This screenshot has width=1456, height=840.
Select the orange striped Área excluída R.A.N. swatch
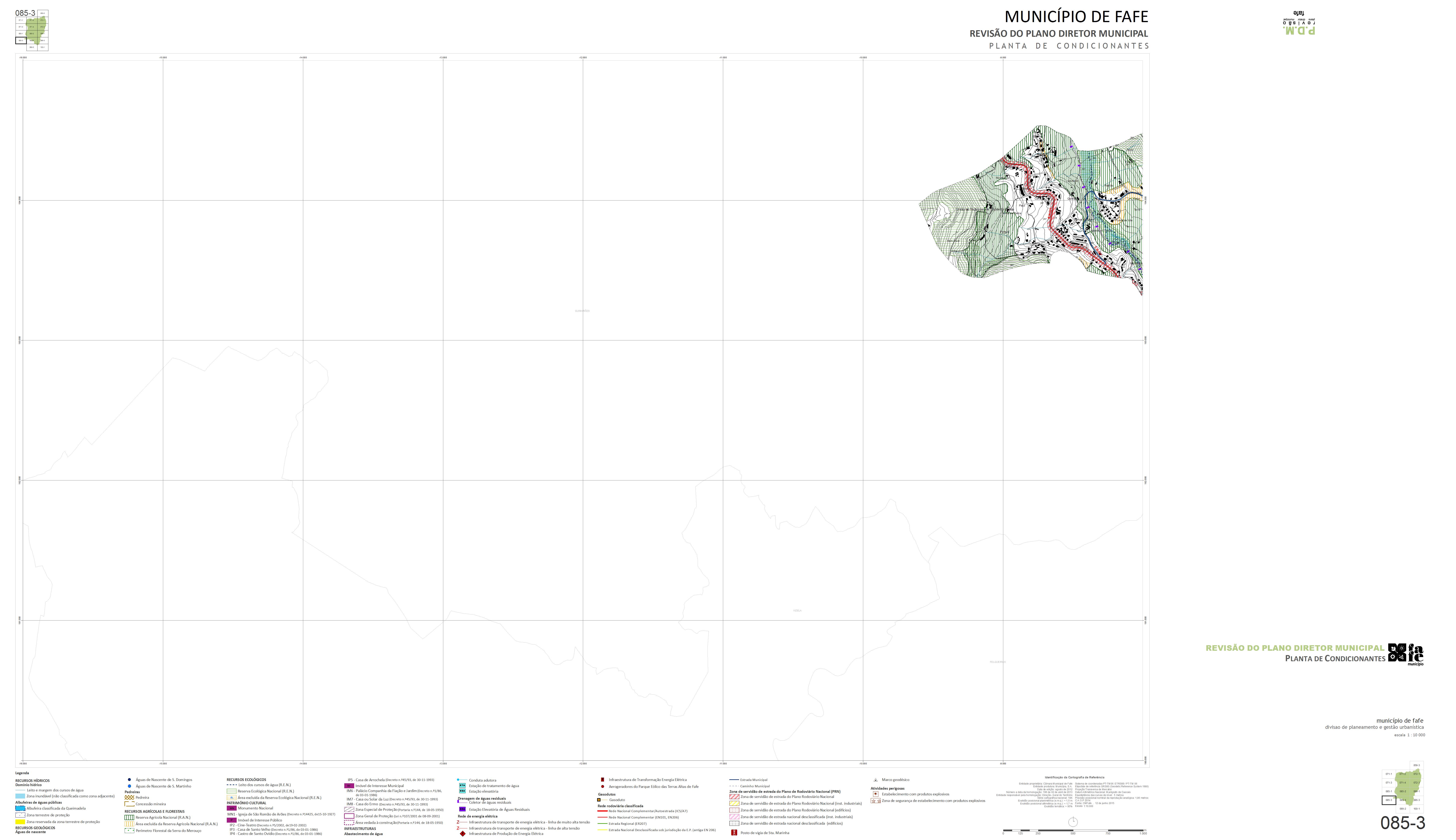(129, 824)
